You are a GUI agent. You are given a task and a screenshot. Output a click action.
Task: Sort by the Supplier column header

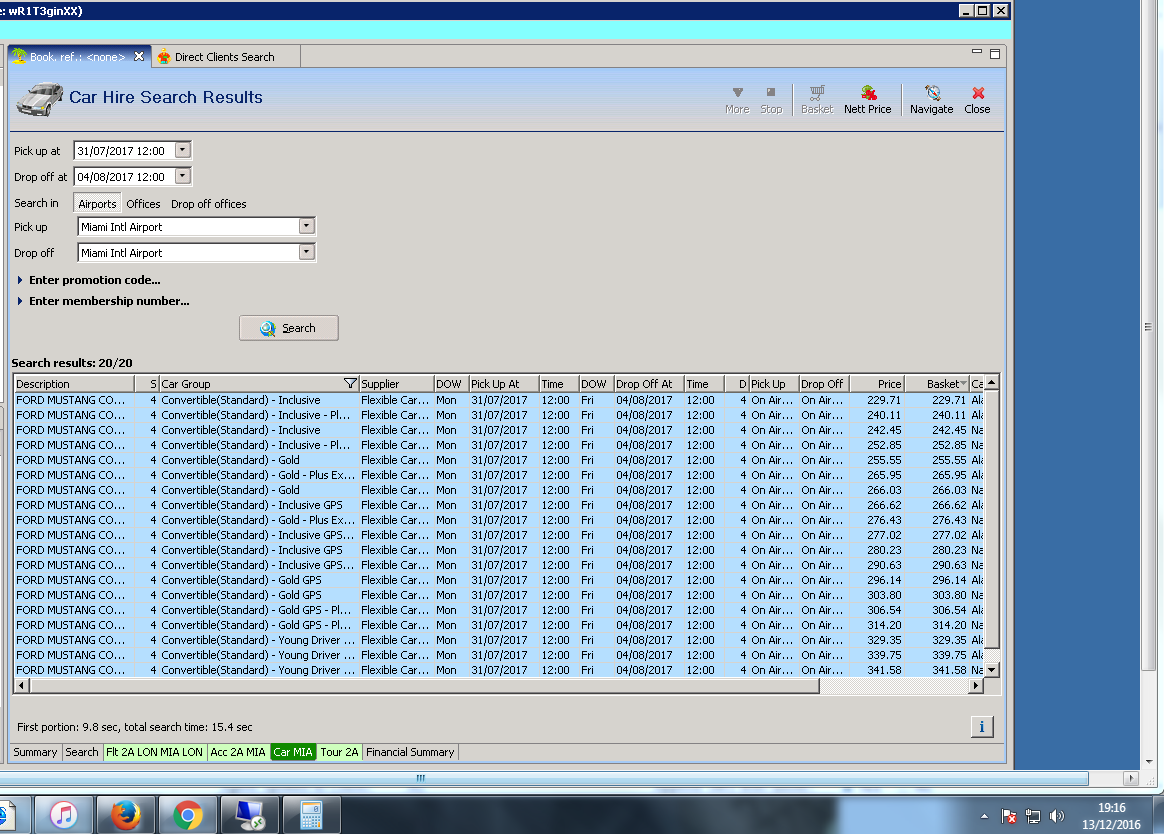coord(396,383)
